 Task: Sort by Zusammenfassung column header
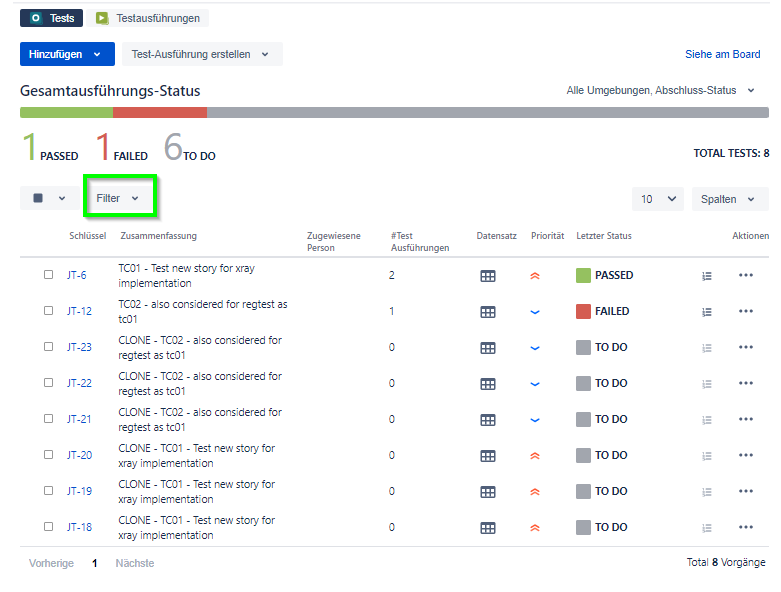[158, 236]
